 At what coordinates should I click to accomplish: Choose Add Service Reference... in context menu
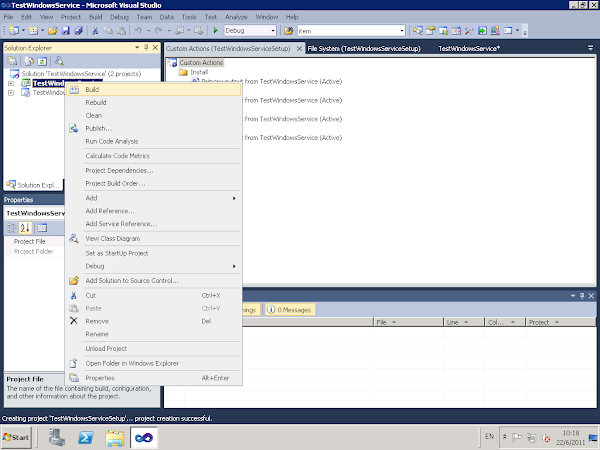coord(154,224)
